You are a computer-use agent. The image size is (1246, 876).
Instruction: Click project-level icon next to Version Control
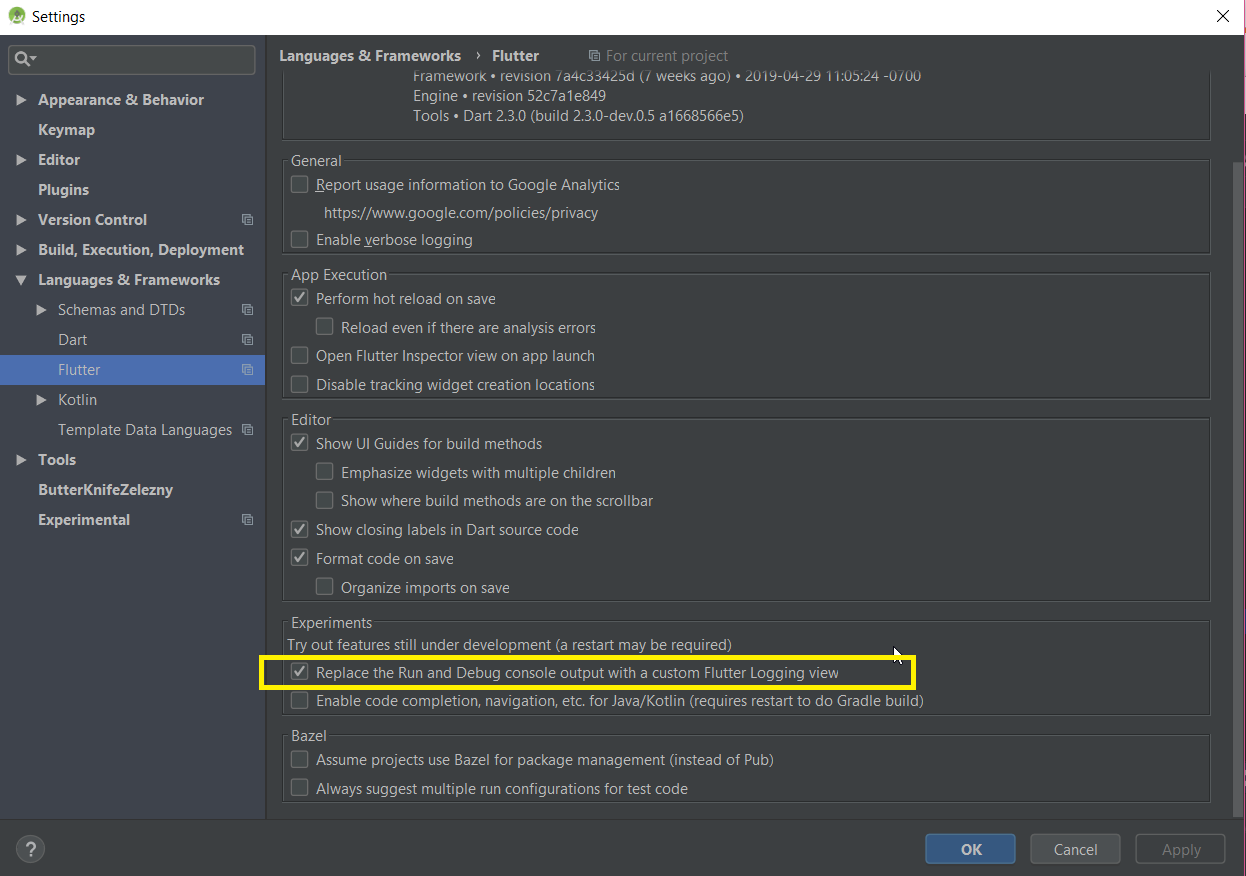coord(248,220)
